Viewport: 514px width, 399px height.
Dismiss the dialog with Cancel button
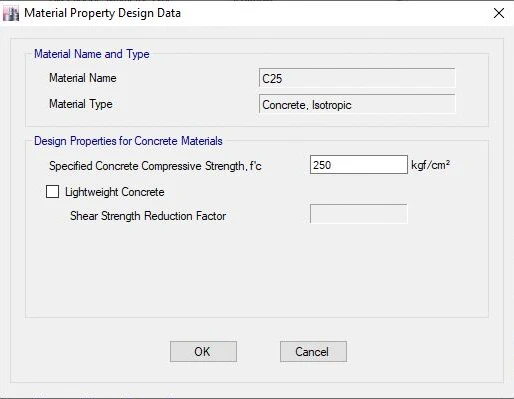pos(313,351)
